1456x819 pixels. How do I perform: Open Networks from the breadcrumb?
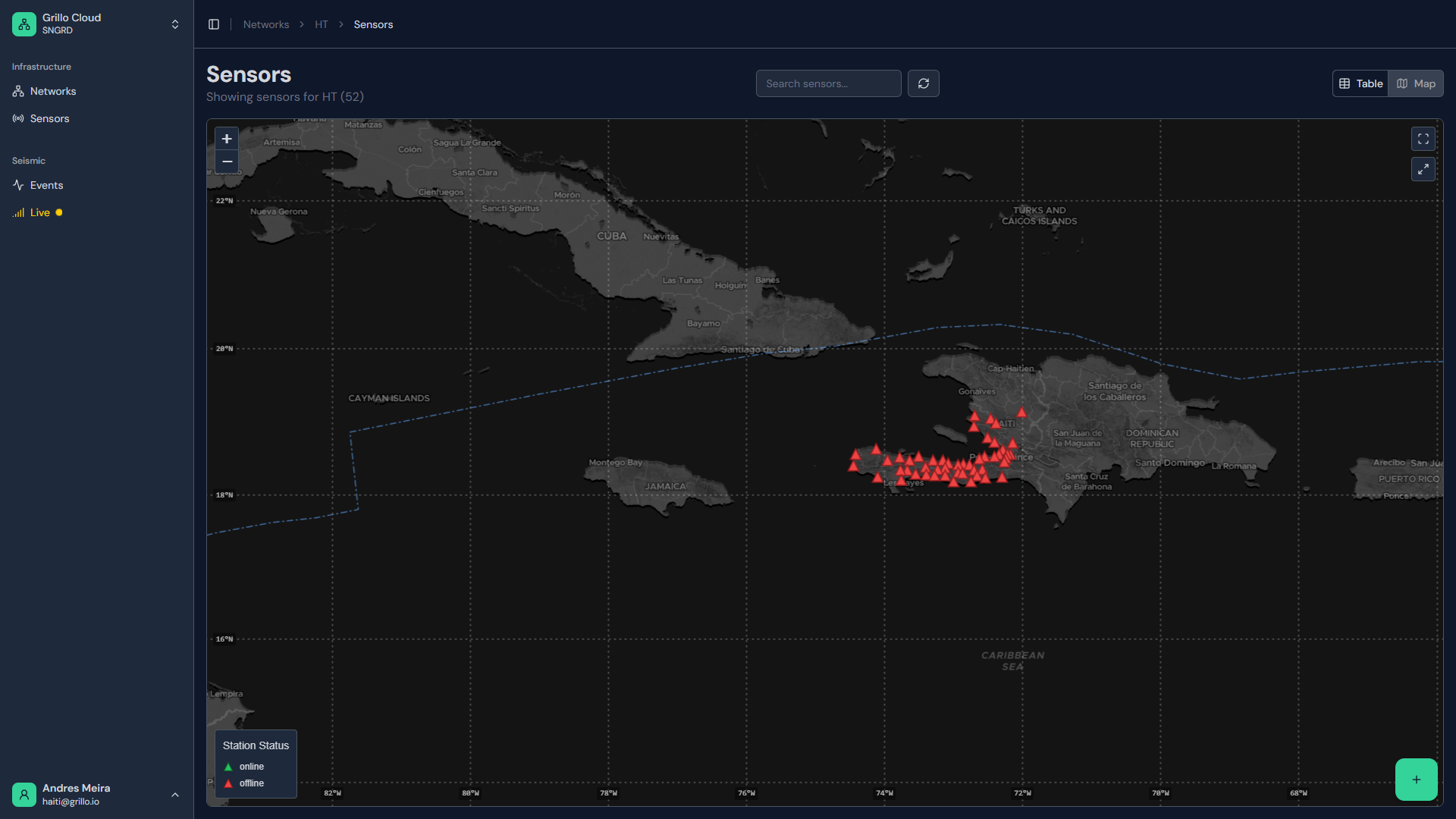[x=266, y=24]
